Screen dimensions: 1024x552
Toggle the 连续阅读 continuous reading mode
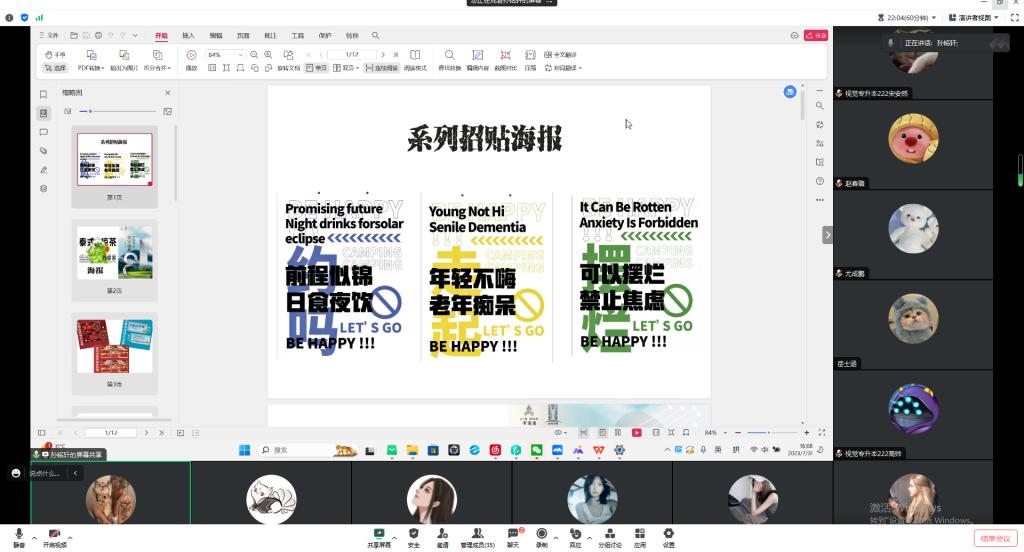tap(380, 68)
